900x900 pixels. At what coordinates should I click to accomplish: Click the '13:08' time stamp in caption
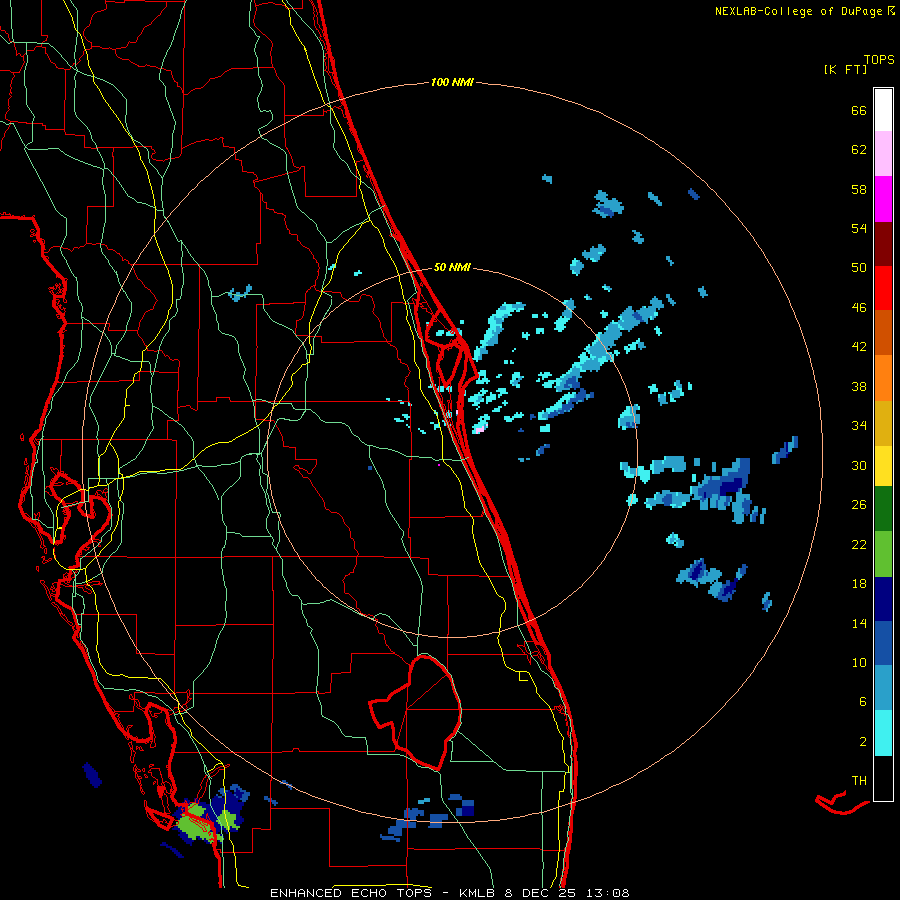[608, 893]
